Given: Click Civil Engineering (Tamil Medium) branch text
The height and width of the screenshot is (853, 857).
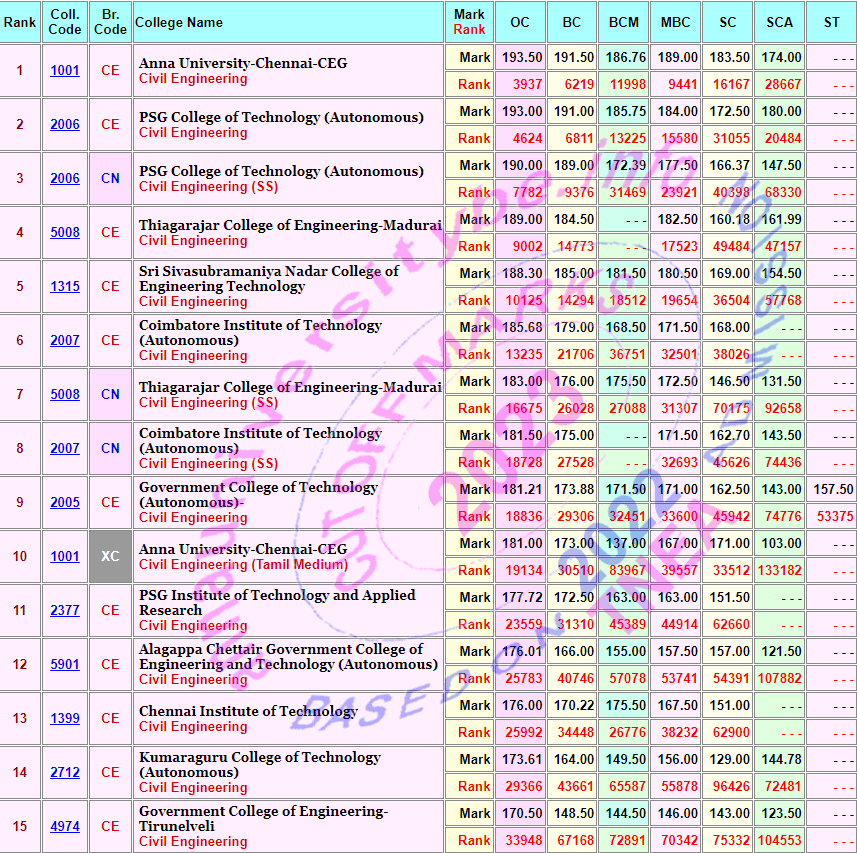Looking at the screenshot, I should tap(243, 564).
